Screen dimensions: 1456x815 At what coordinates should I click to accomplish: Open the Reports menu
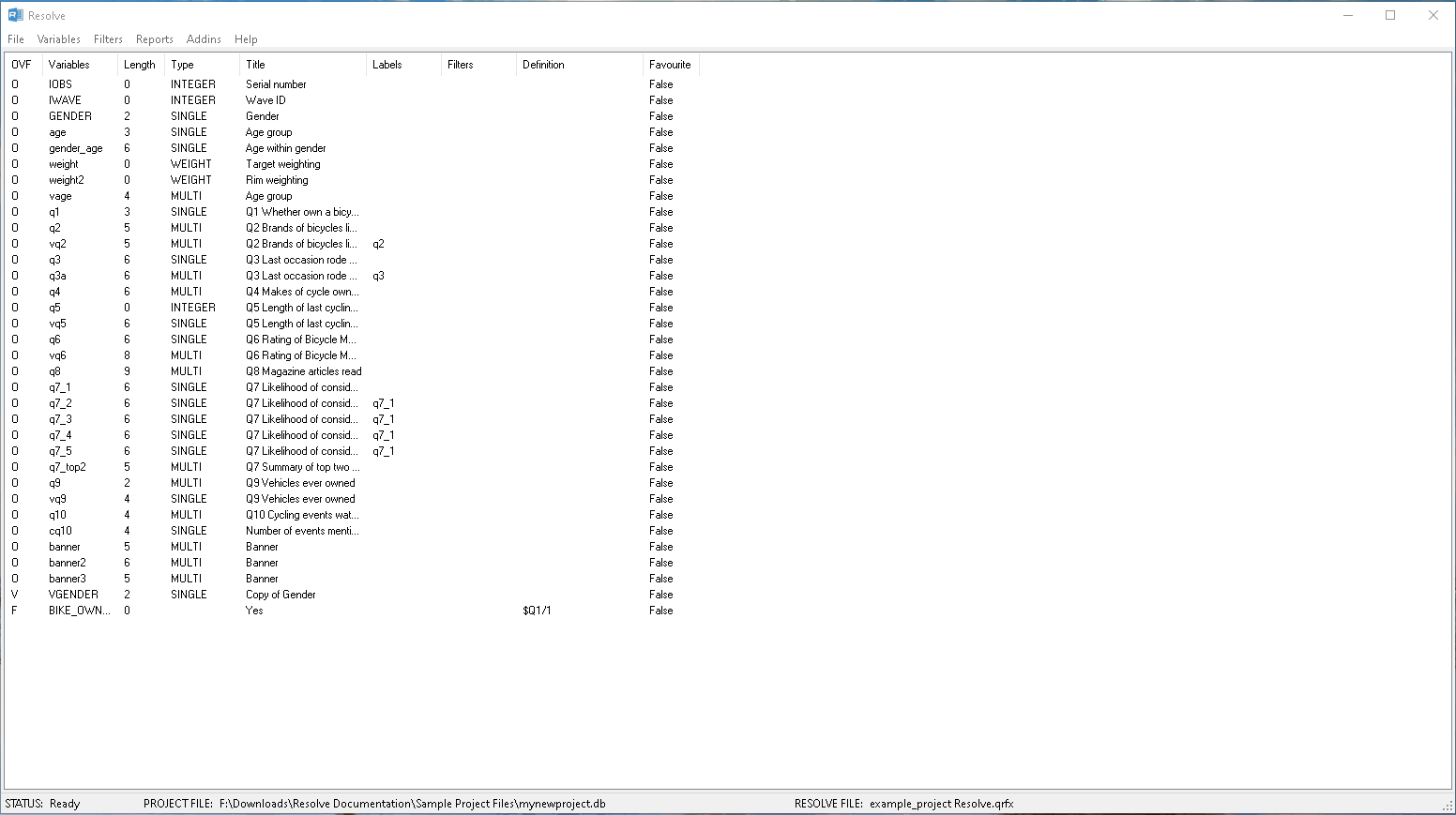(x=154, y=39)
